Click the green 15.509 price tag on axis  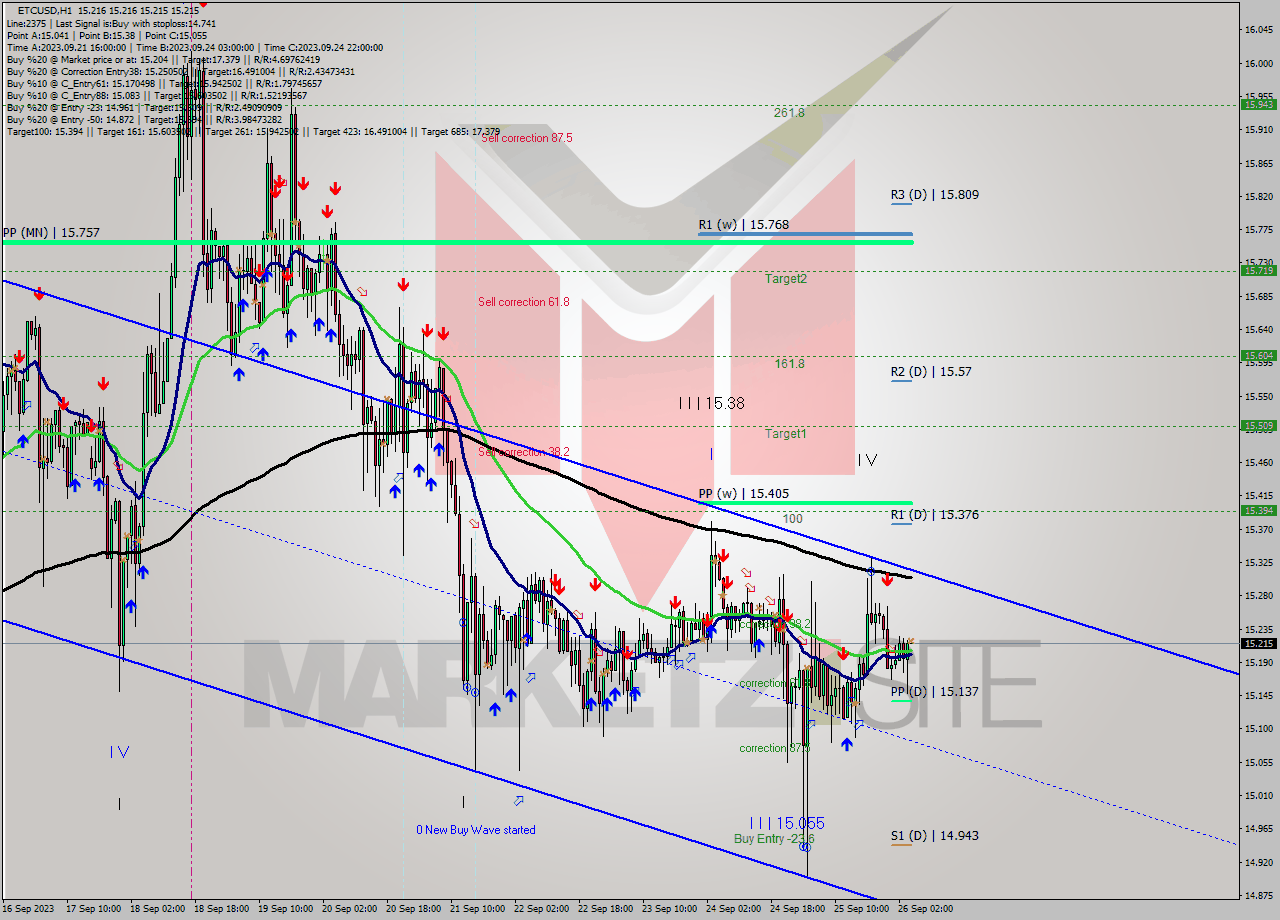1259,425
